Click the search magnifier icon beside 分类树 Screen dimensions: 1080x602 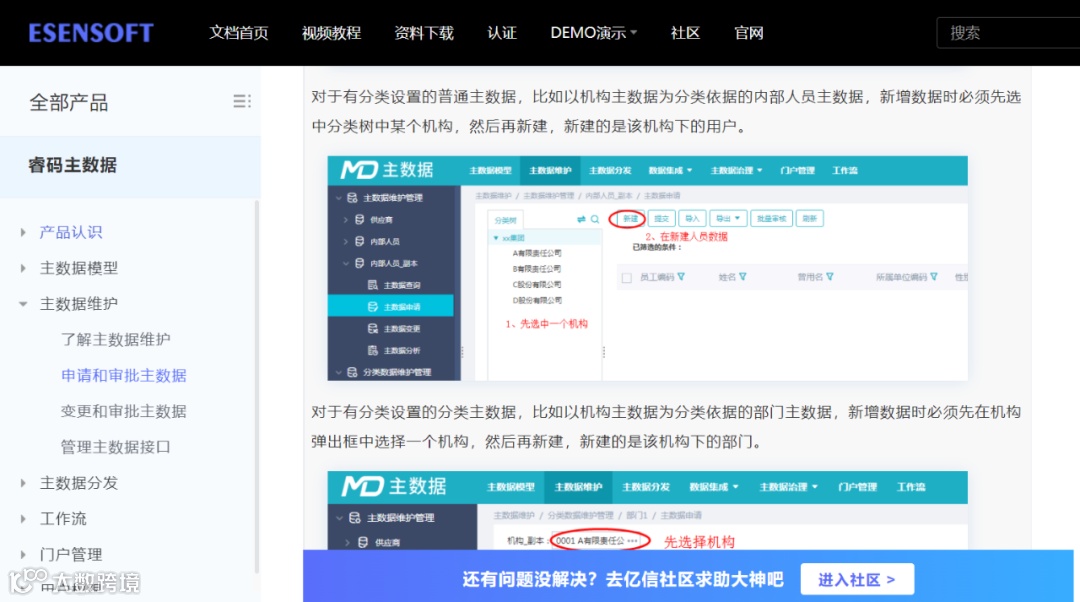(x=595, y=219)
